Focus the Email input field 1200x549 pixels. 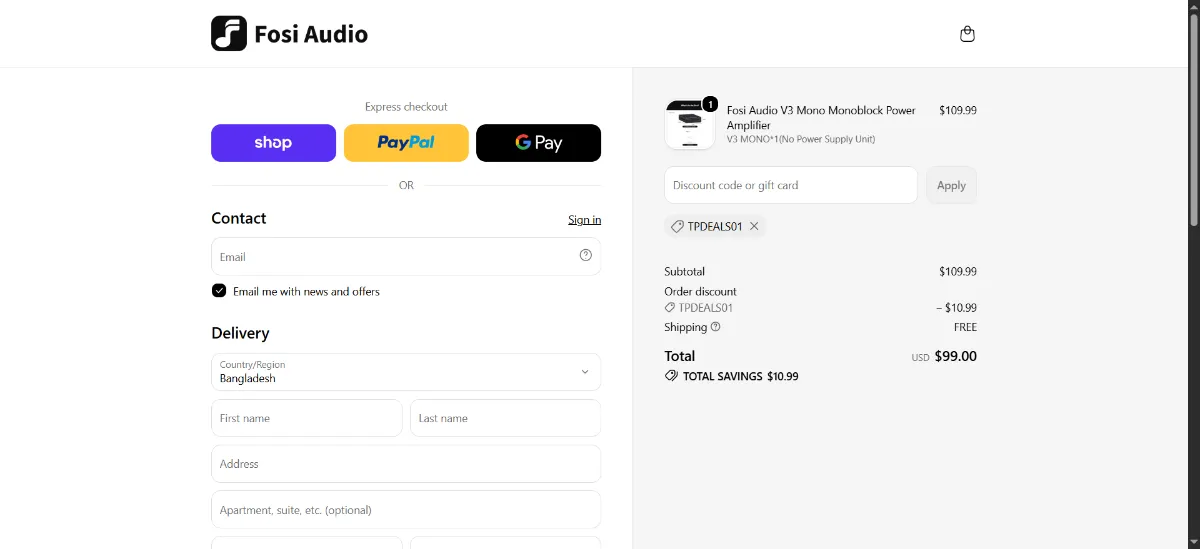click(406, 256)
